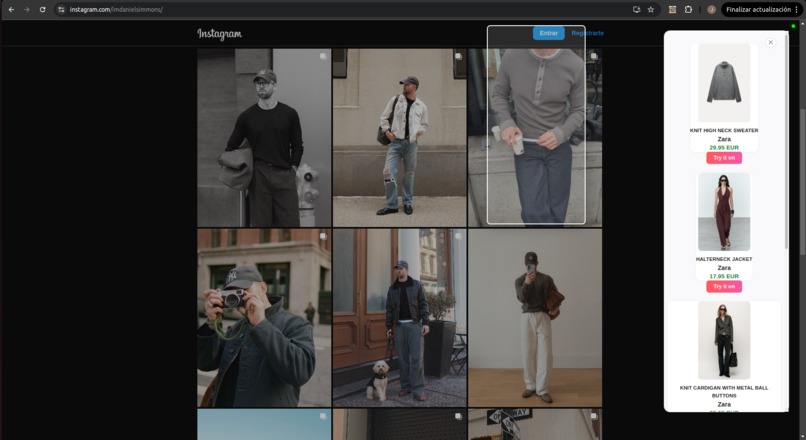Screen dimensions: 806x440
Task: Click carousel icon on black-and-white sweater post
Action: click(x=323, y=56)
